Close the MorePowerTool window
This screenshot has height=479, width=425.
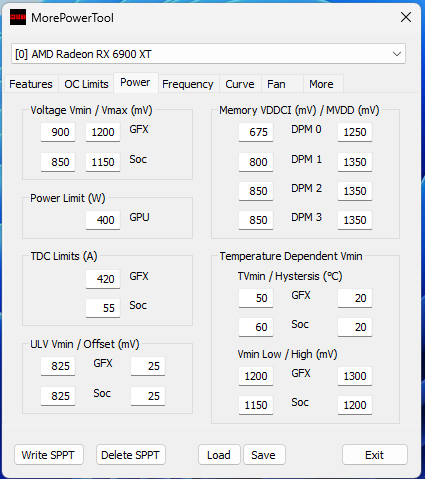[x=406, y=17]
